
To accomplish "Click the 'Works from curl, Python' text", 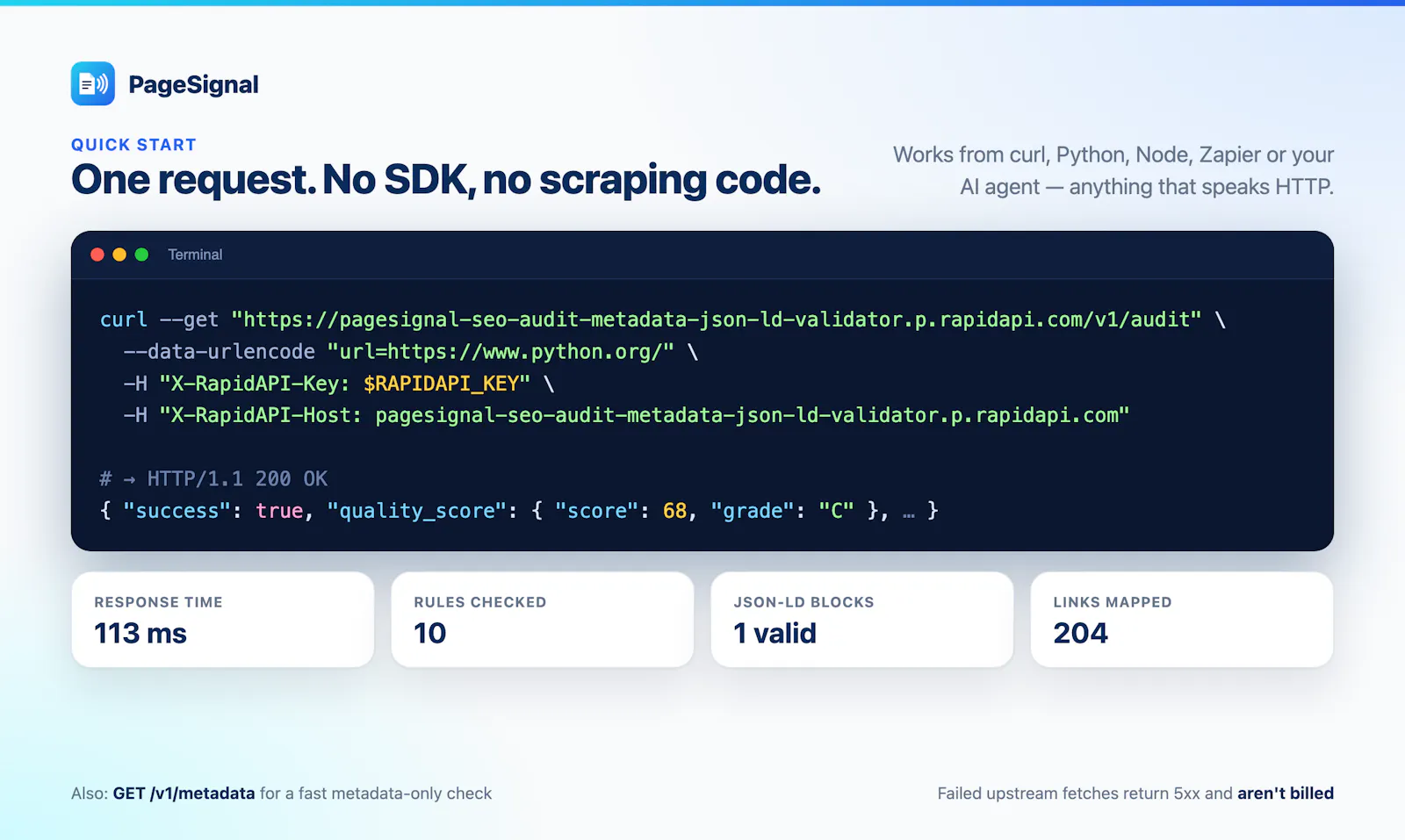I will [1113, 170].
